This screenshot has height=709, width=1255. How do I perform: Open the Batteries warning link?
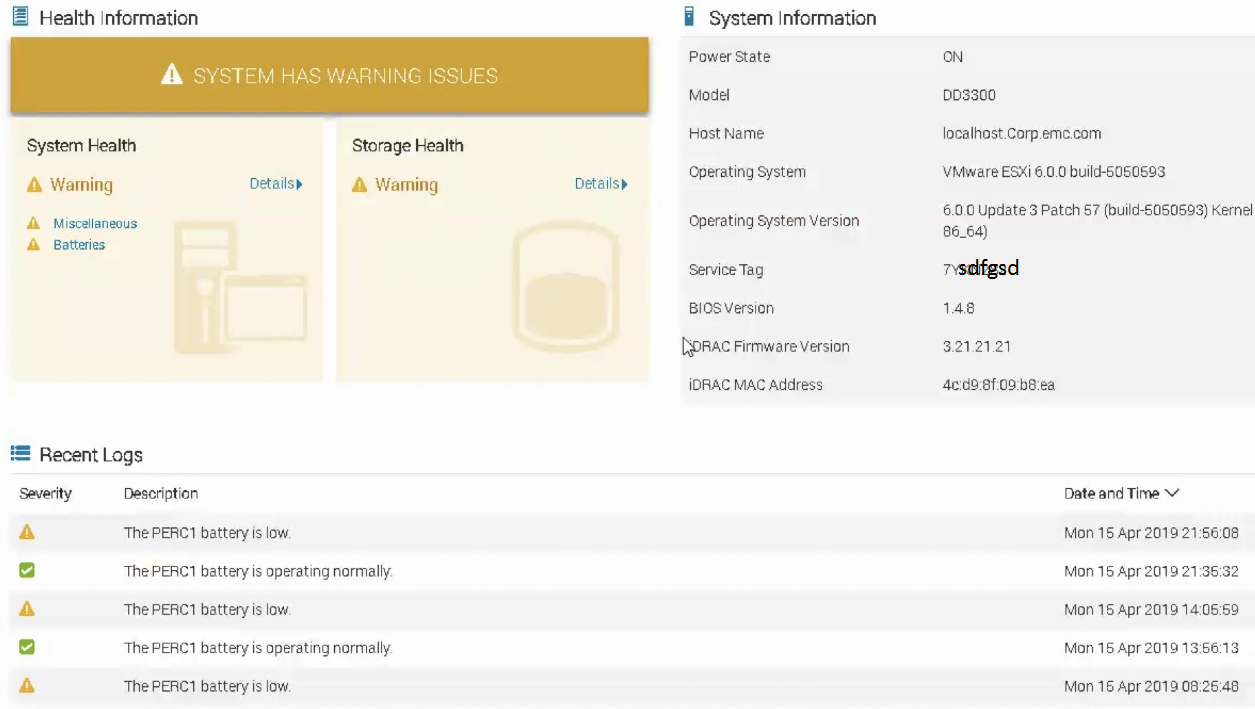[x=79, y=244]
